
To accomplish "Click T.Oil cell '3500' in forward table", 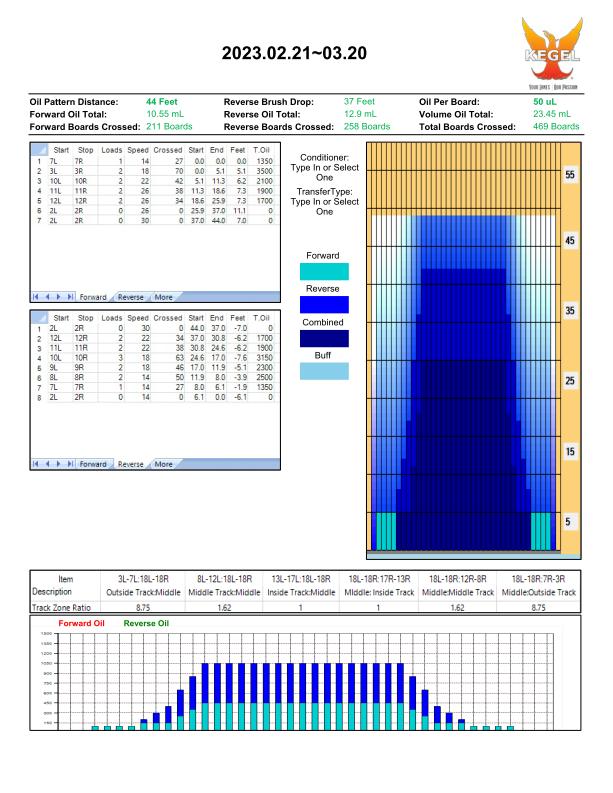I will click(265, 171).
